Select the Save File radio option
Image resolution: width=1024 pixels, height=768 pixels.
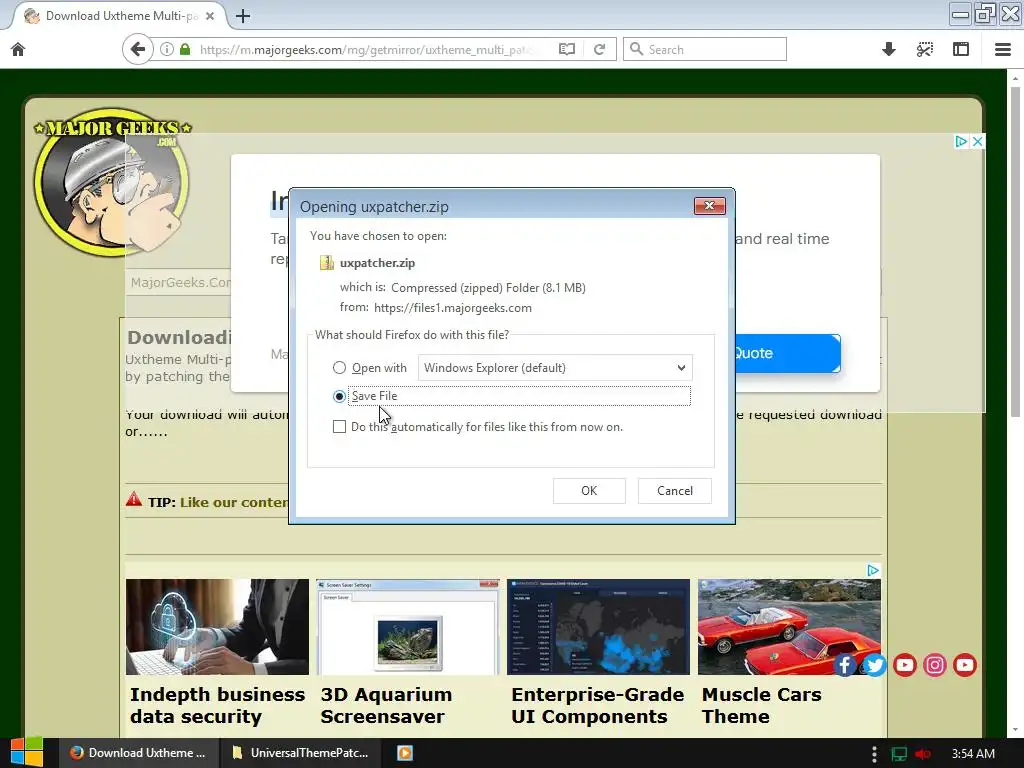pos(339,396)
